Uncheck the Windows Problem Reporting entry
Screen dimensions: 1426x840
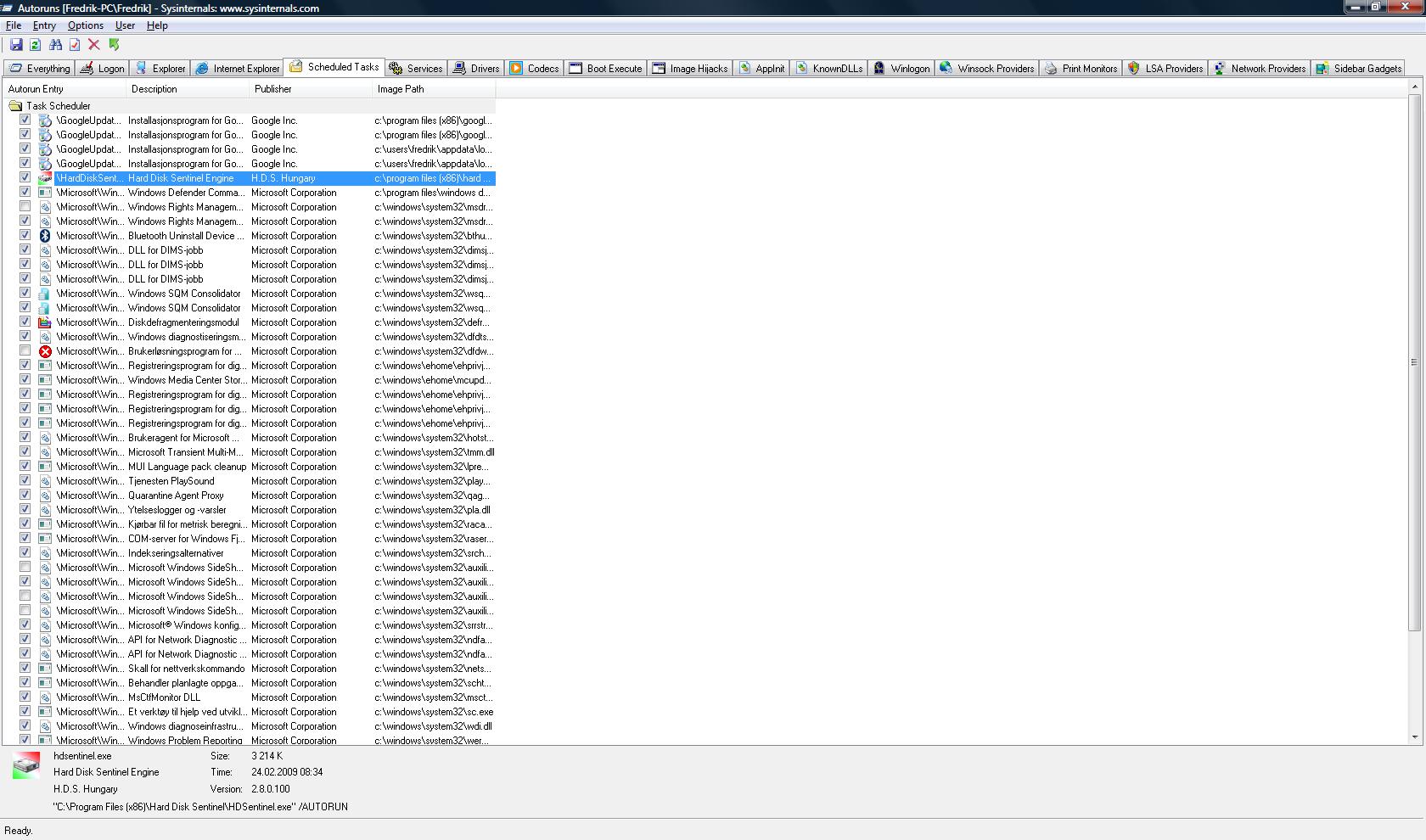click(25, 740)
